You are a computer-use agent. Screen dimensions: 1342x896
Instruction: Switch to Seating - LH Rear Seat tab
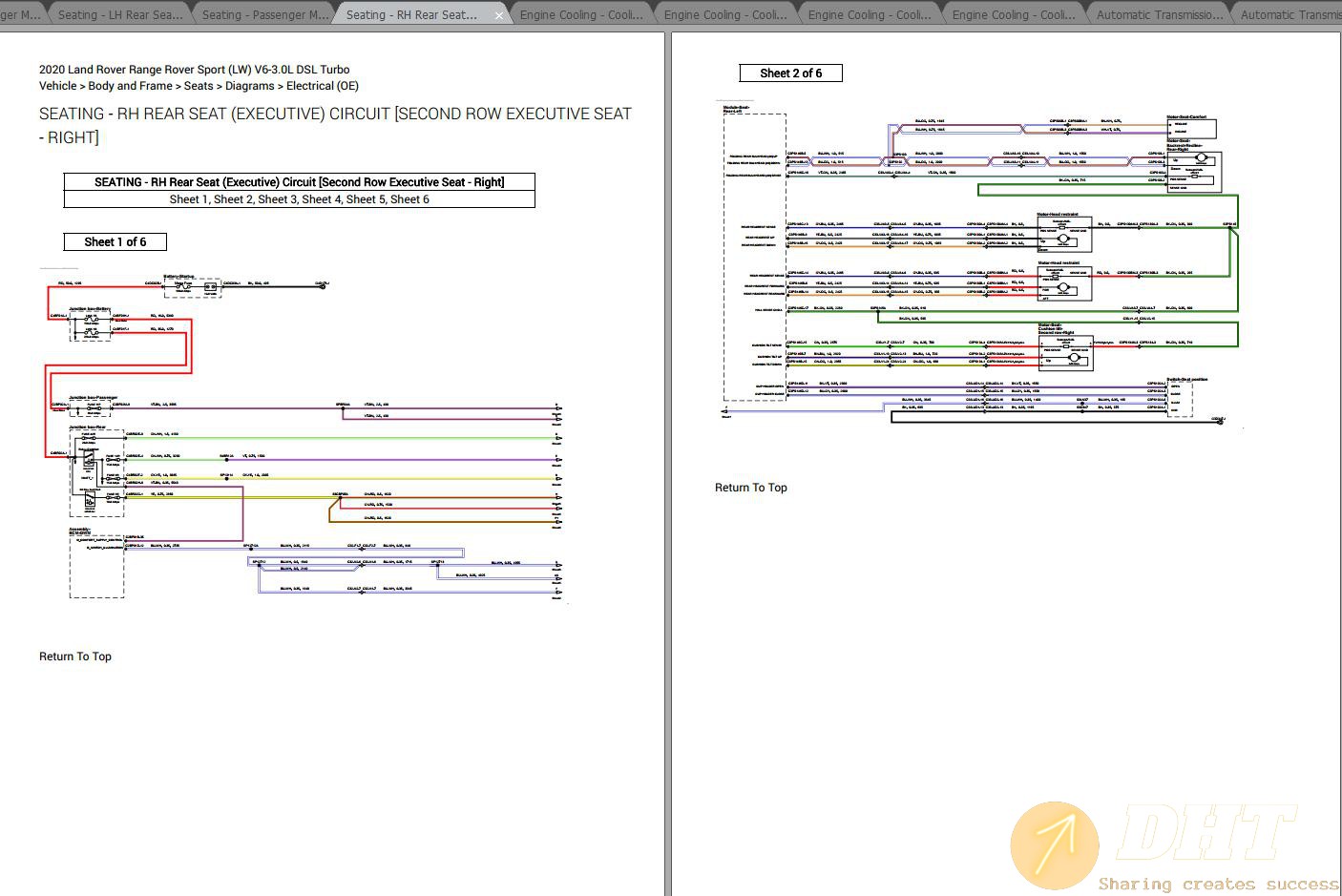click(119, 15)
